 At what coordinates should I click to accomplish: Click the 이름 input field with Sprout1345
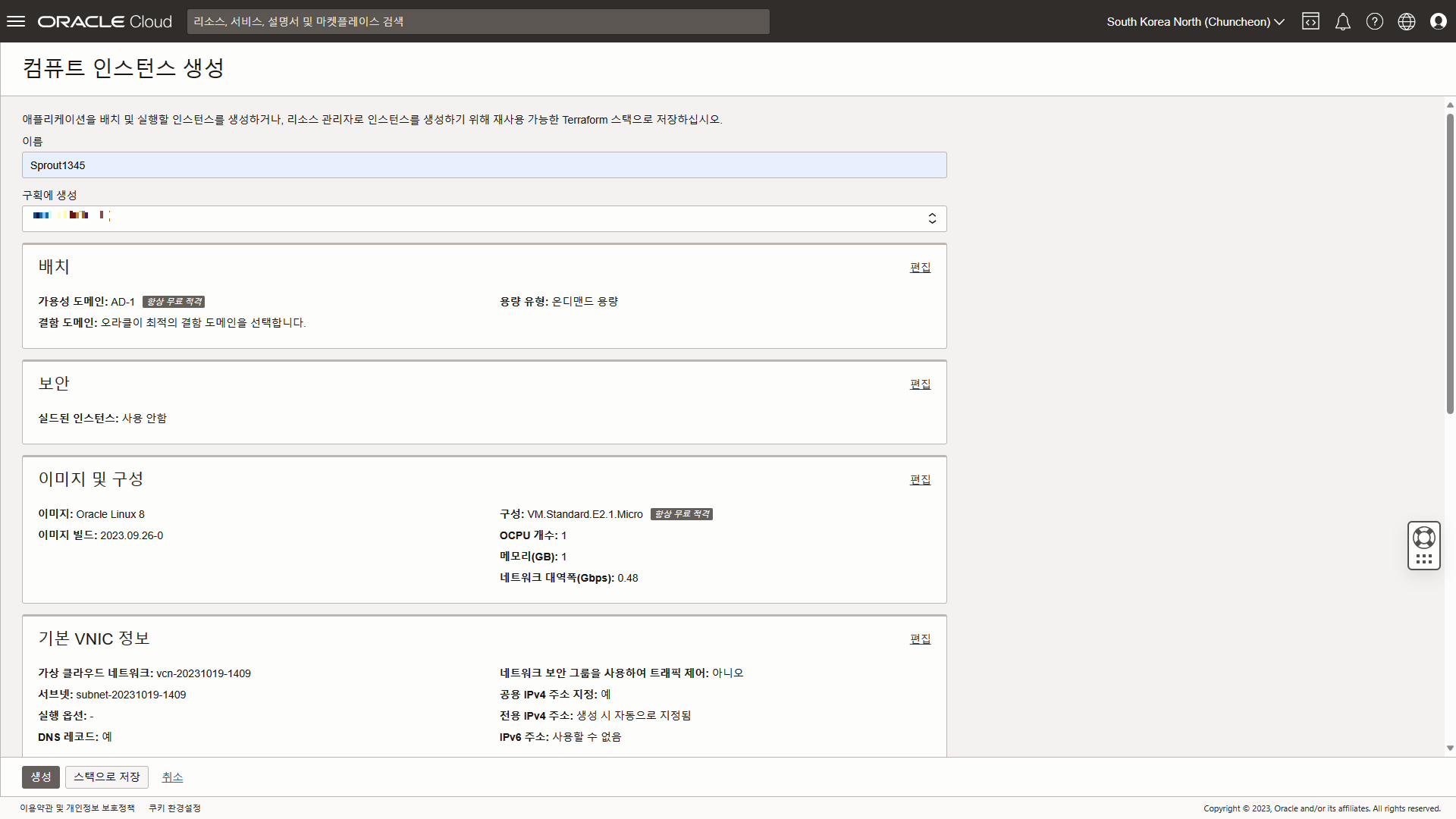click(484, 165)
